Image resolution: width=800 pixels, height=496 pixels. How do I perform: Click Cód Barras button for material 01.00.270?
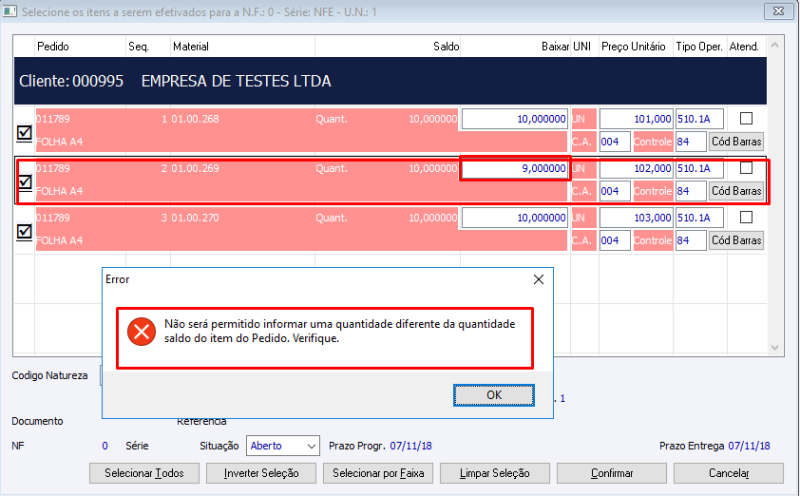[736, 240]
